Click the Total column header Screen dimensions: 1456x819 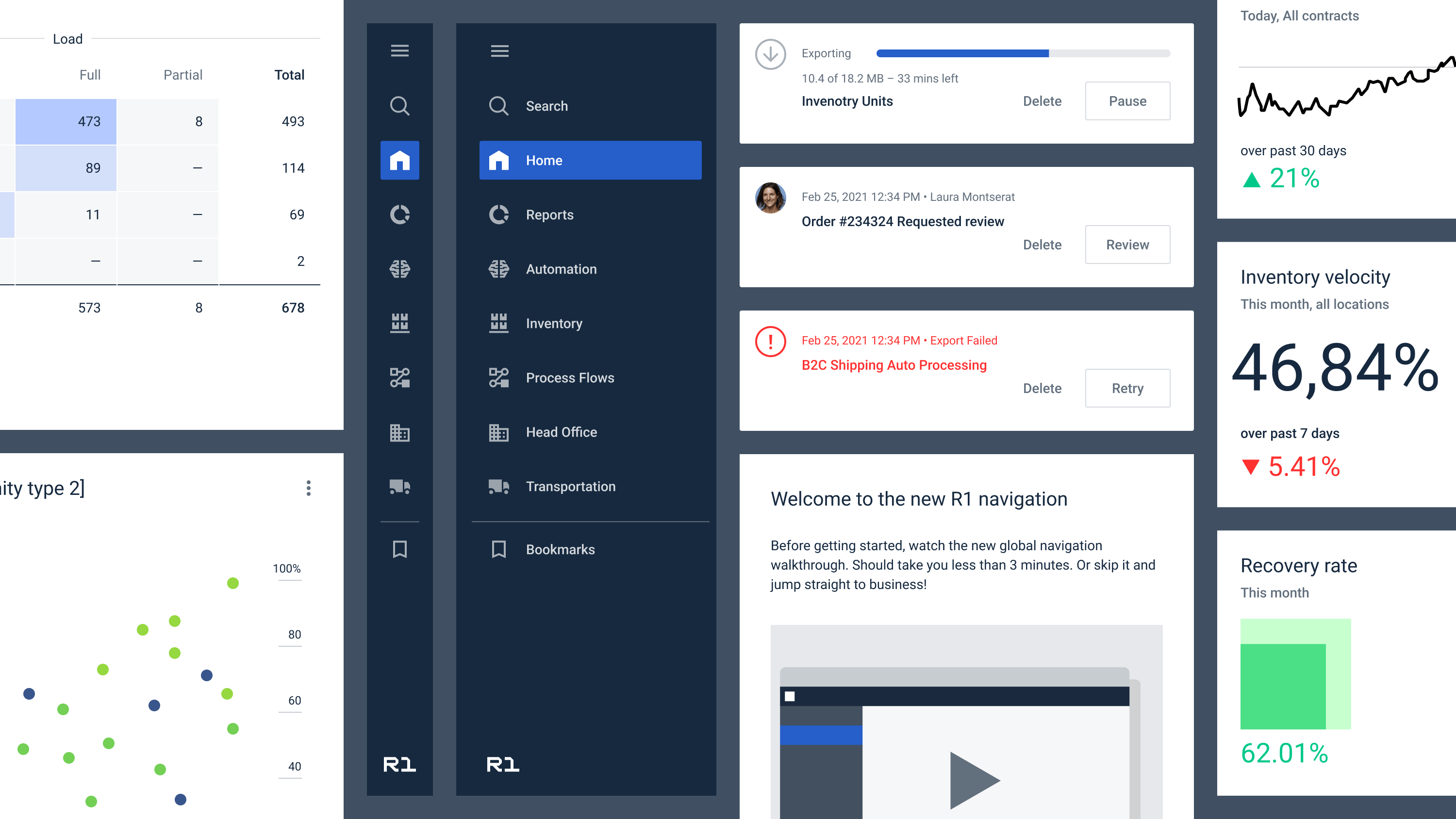pos(289,75)
